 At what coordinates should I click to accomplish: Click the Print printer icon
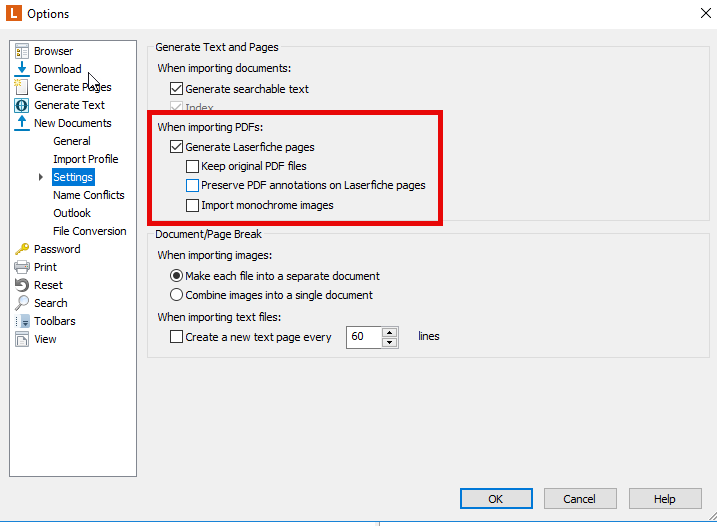pos(21,267)
